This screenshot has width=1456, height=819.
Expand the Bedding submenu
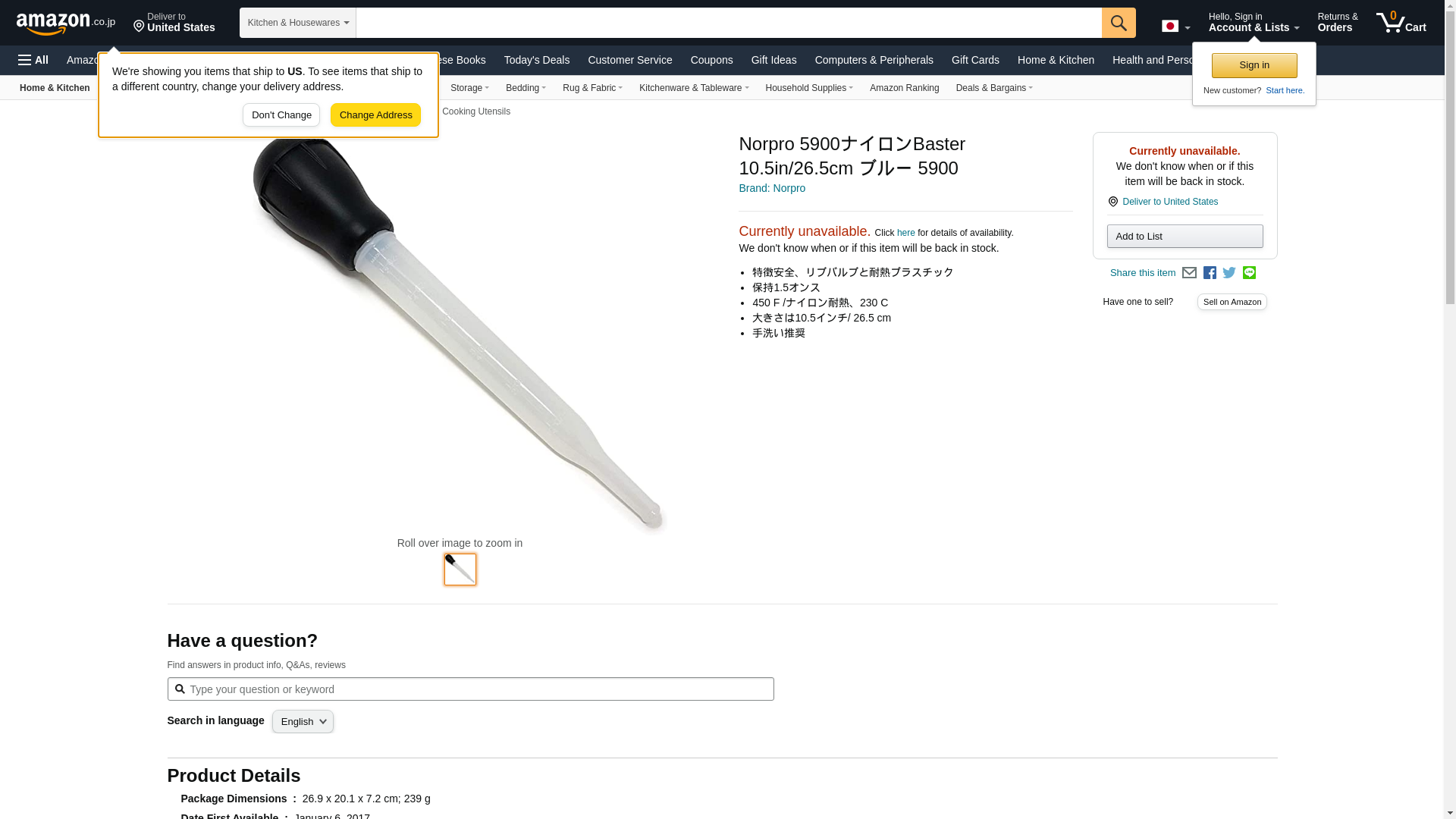(526, 88)
